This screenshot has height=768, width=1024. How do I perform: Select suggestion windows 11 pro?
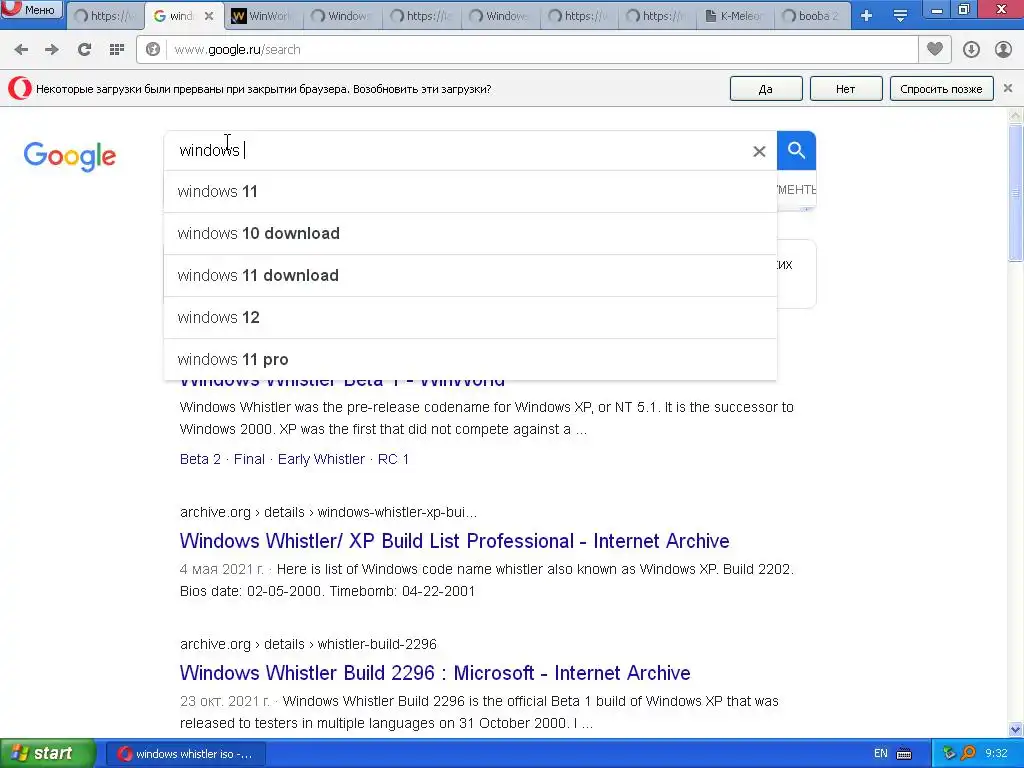tap(470, 359)
